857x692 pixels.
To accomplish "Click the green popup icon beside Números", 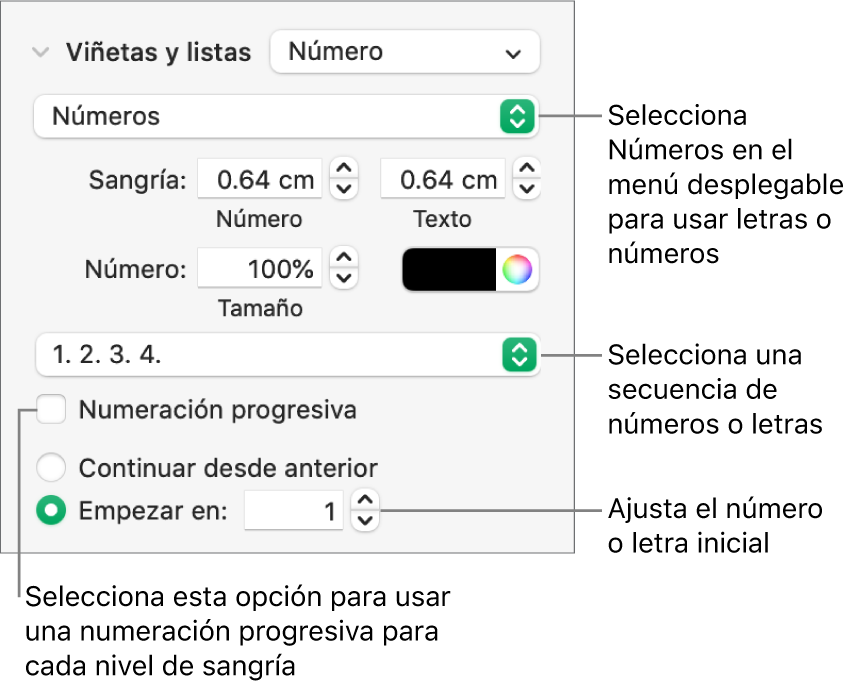I will [x=519, y=117].
